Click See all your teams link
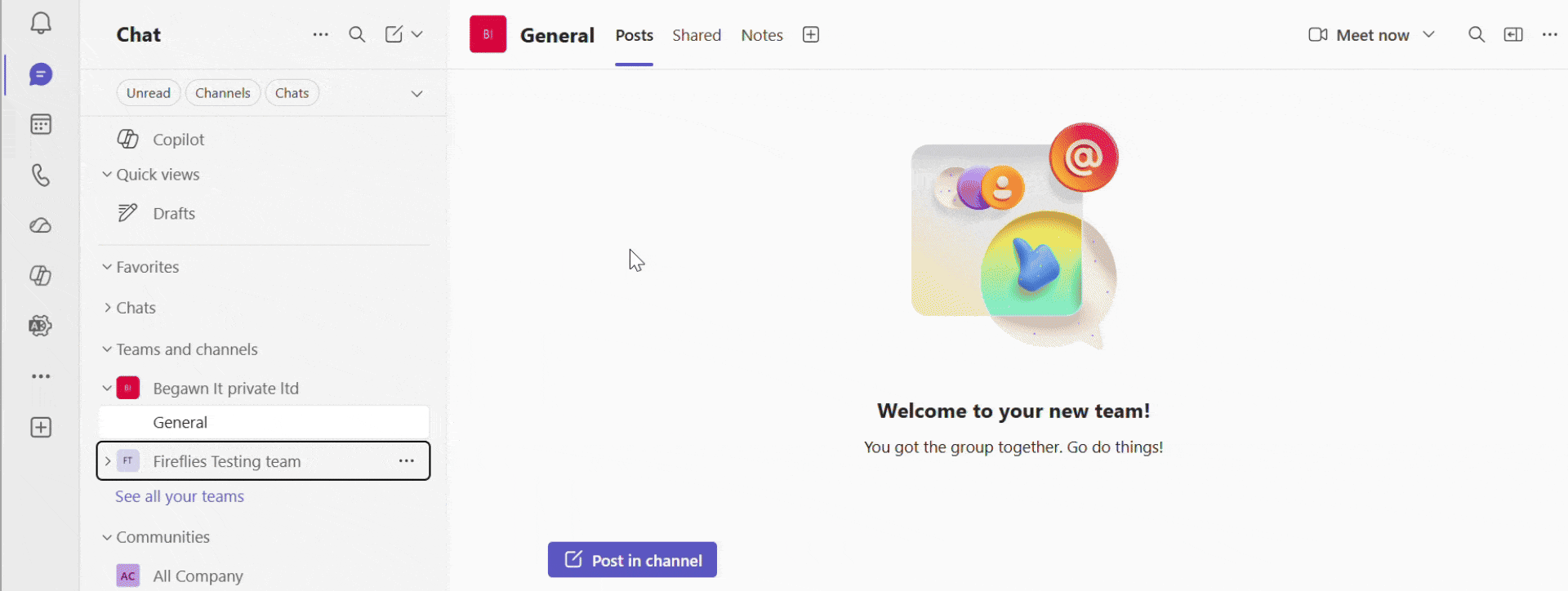The image size is (1568, 591). point(180,496)
